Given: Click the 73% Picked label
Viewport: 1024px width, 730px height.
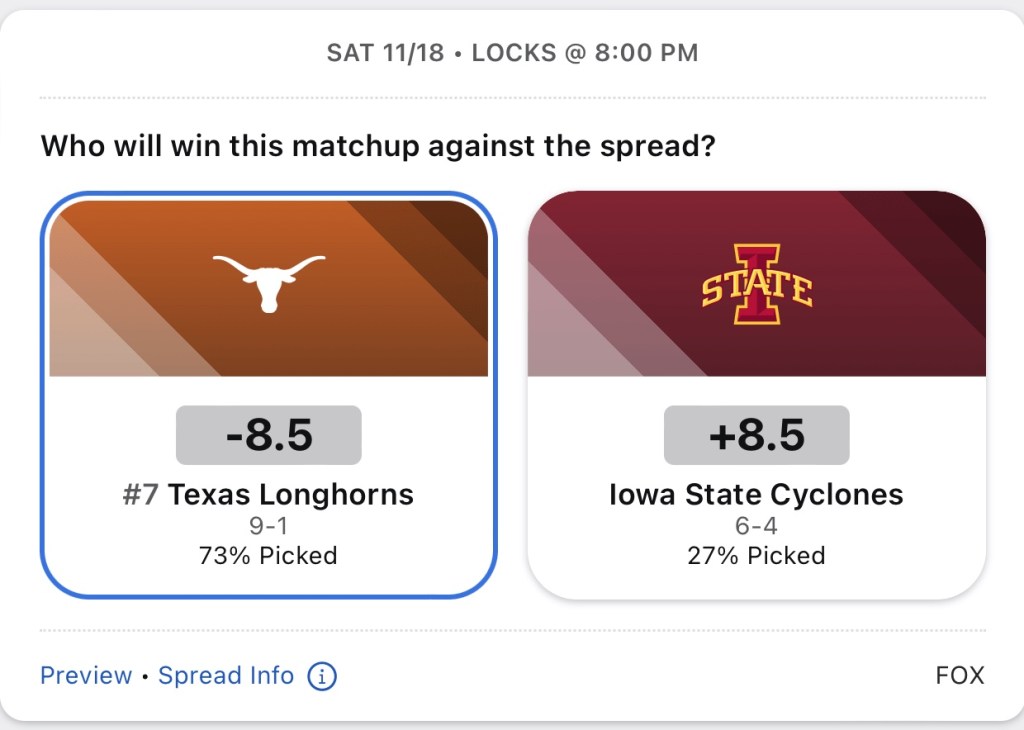Looking at the screenshot, I should coord(268,555).
